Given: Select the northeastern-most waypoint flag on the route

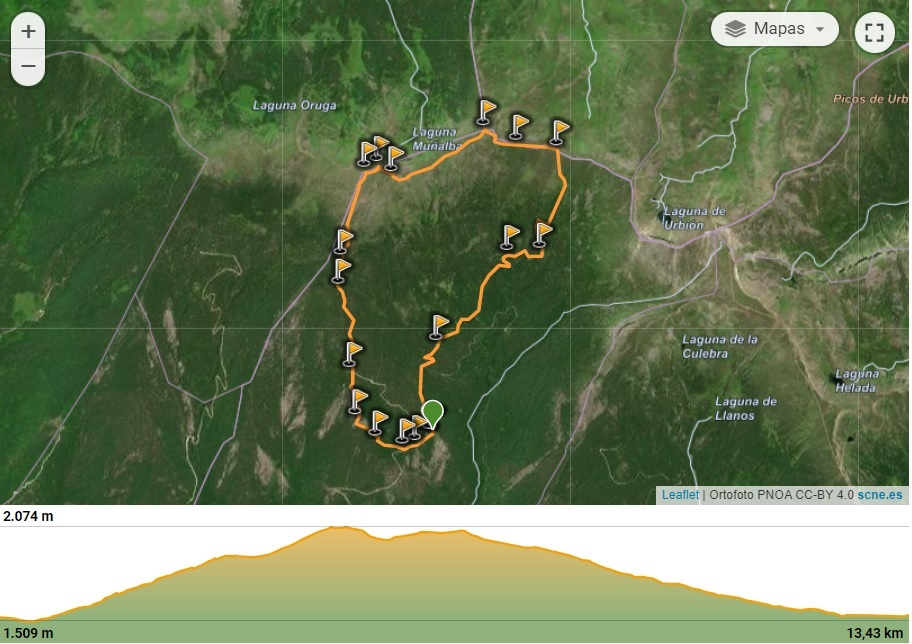Looking at the screenshot, I should (559, 133).
